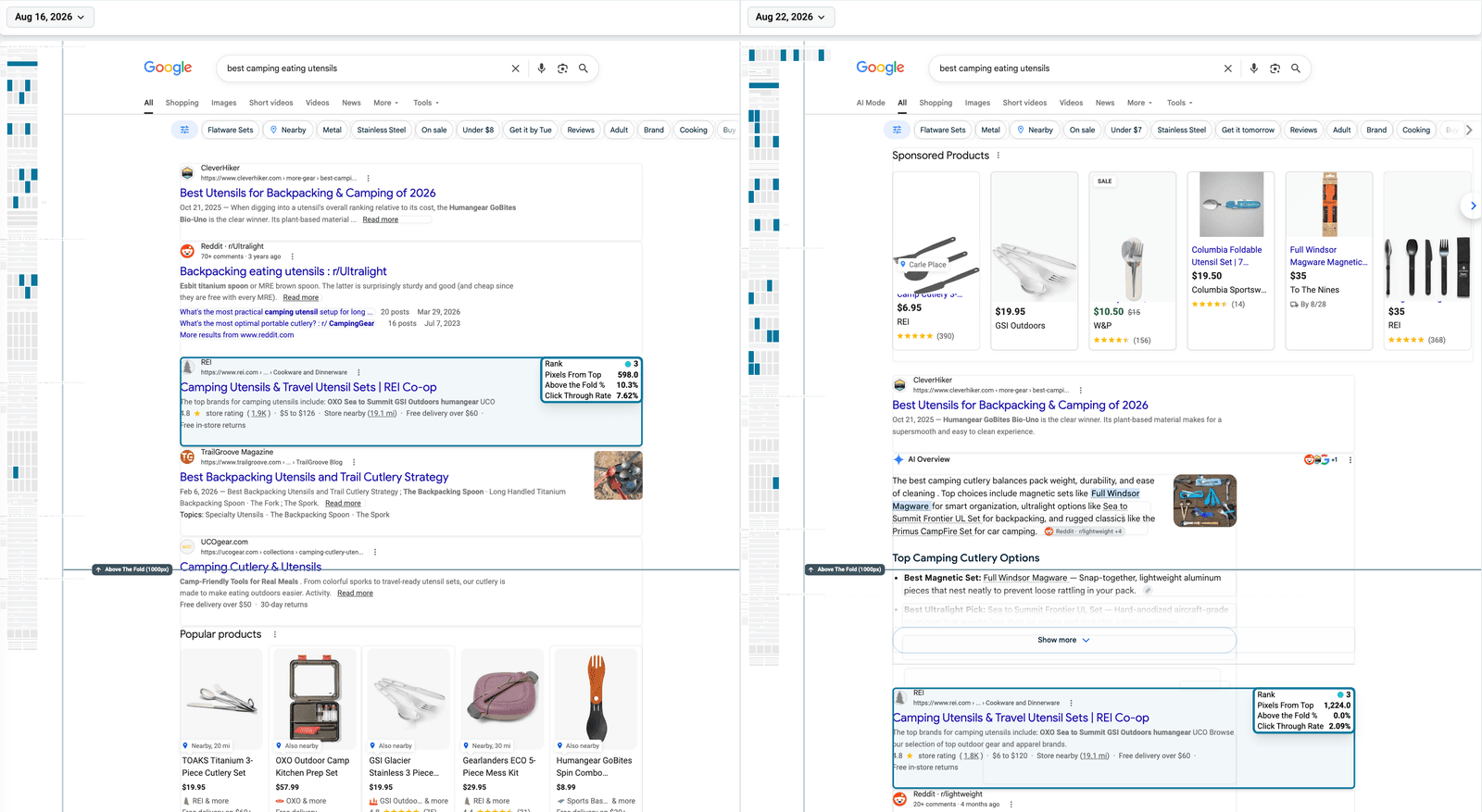Screen dimensions: 1482x812
Task: Open the three-dot menu next to Sponsored Products
Action: coord(998,156)
